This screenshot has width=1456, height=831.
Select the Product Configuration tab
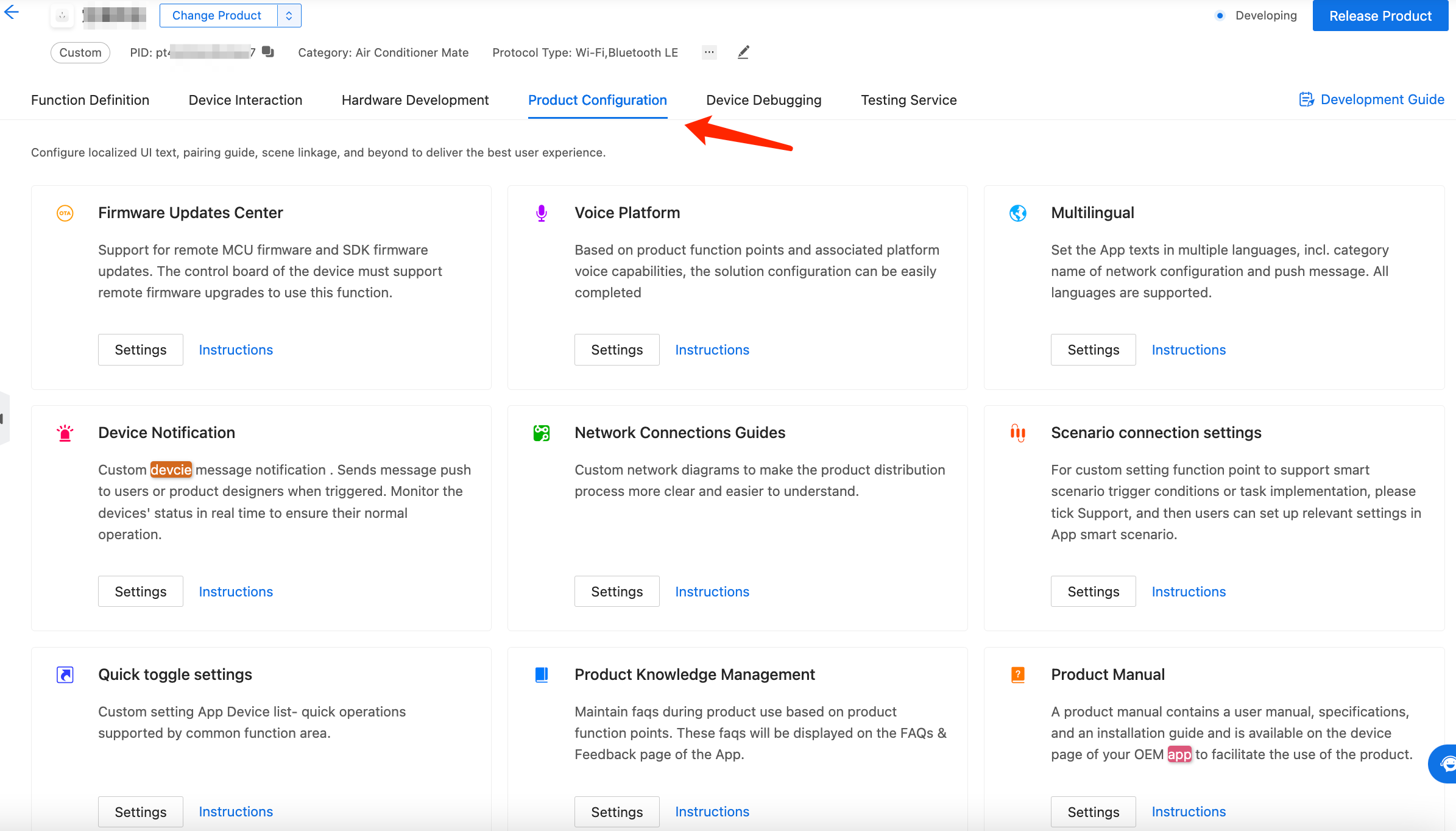coord(597,100)
